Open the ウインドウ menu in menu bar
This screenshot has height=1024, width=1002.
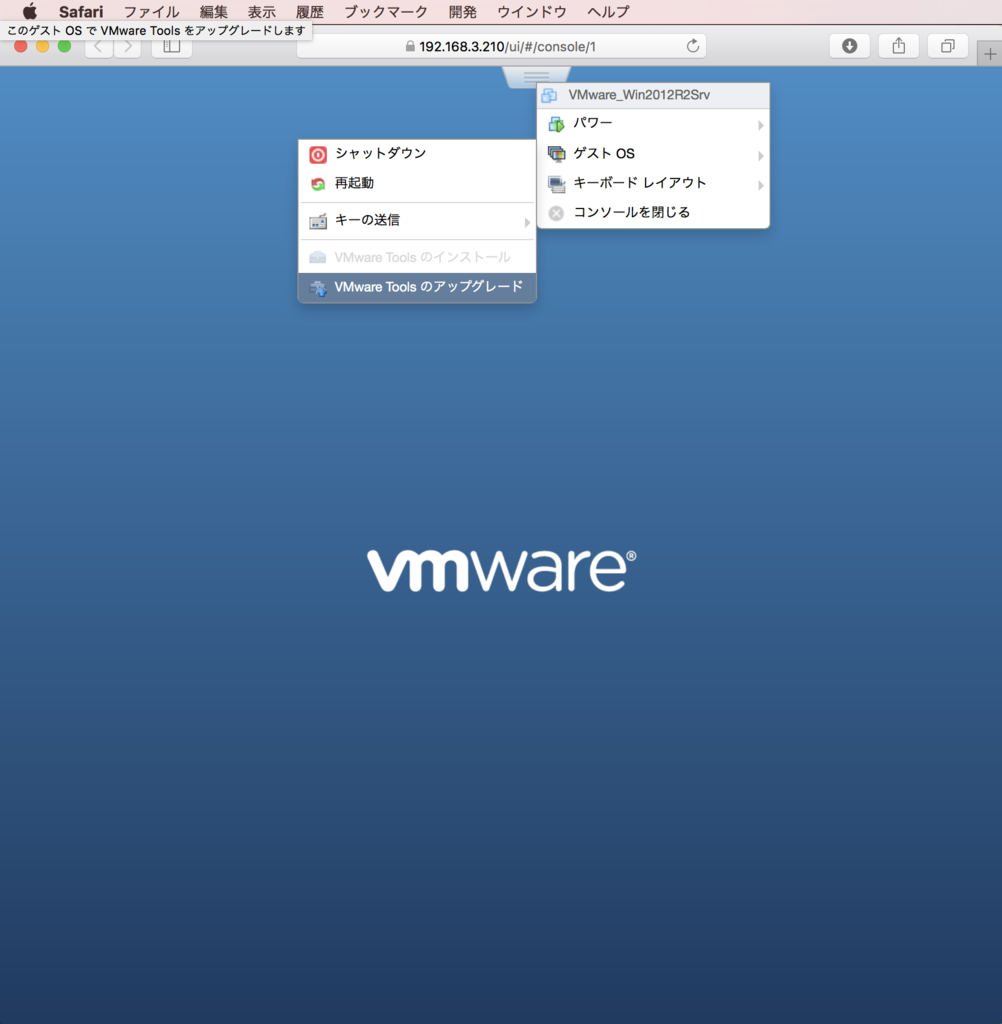(532, 12)
